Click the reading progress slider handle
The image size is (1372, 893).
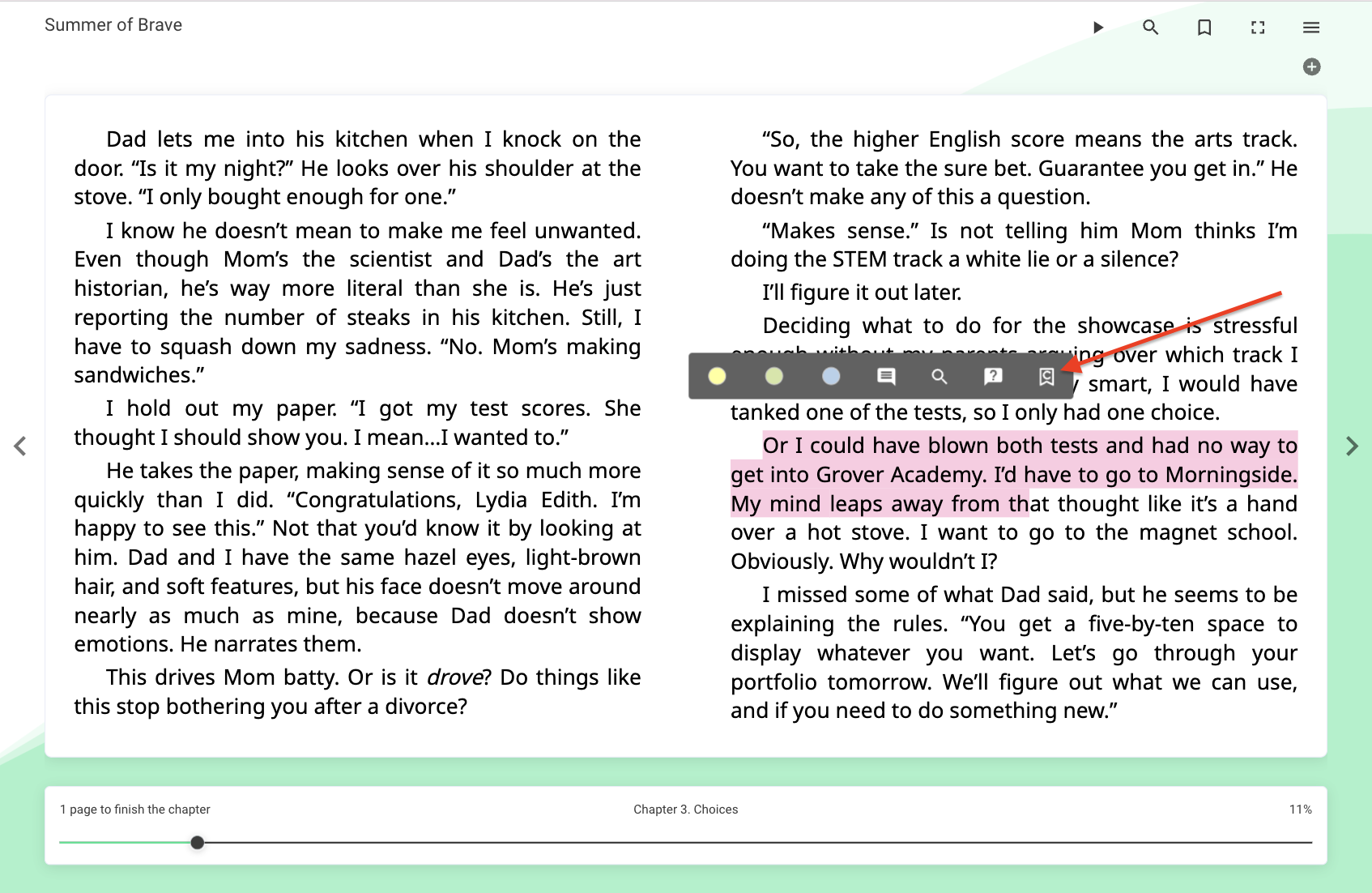(x=197, y=843)
